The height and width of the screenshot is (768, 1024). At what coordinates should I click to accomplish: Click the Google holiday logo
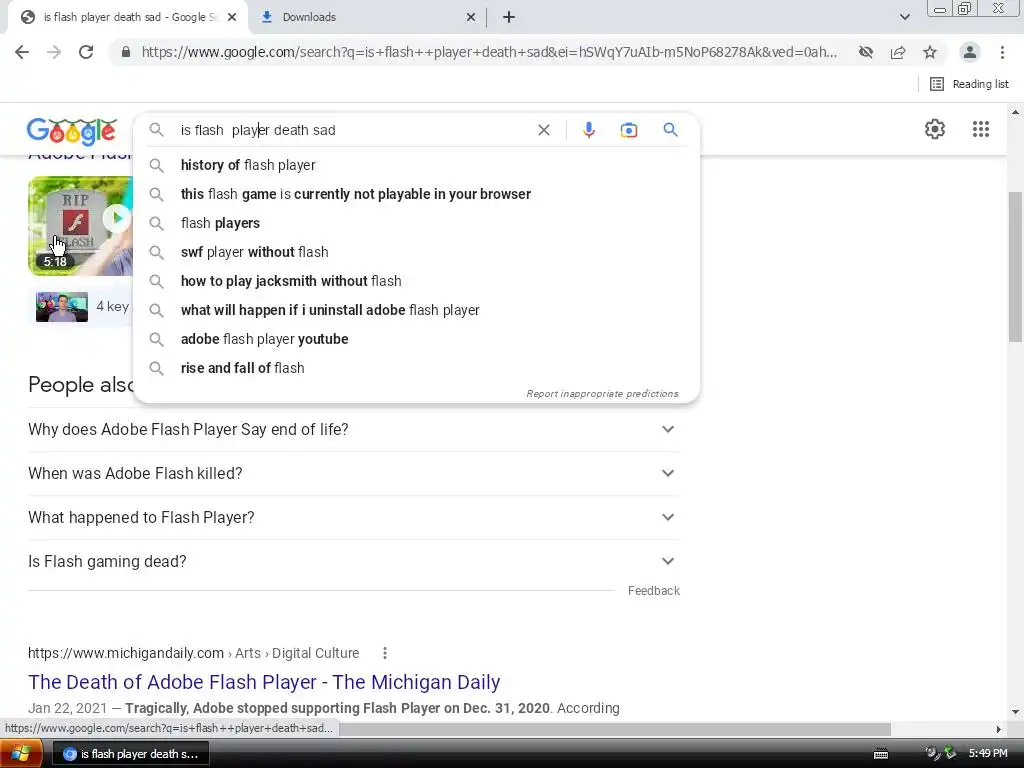click(x=72, y=131)
